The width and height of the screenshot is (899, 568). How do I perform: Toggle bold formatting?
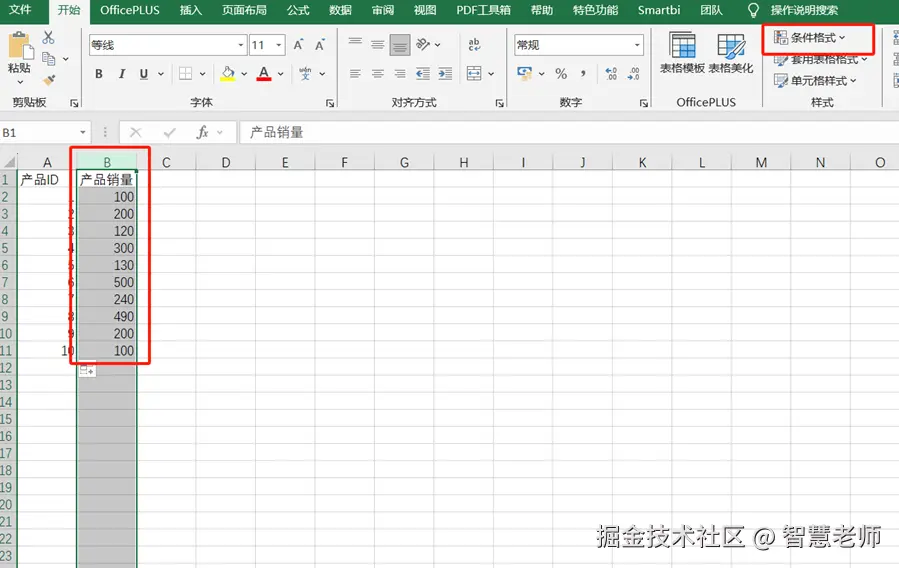[99, 74]
